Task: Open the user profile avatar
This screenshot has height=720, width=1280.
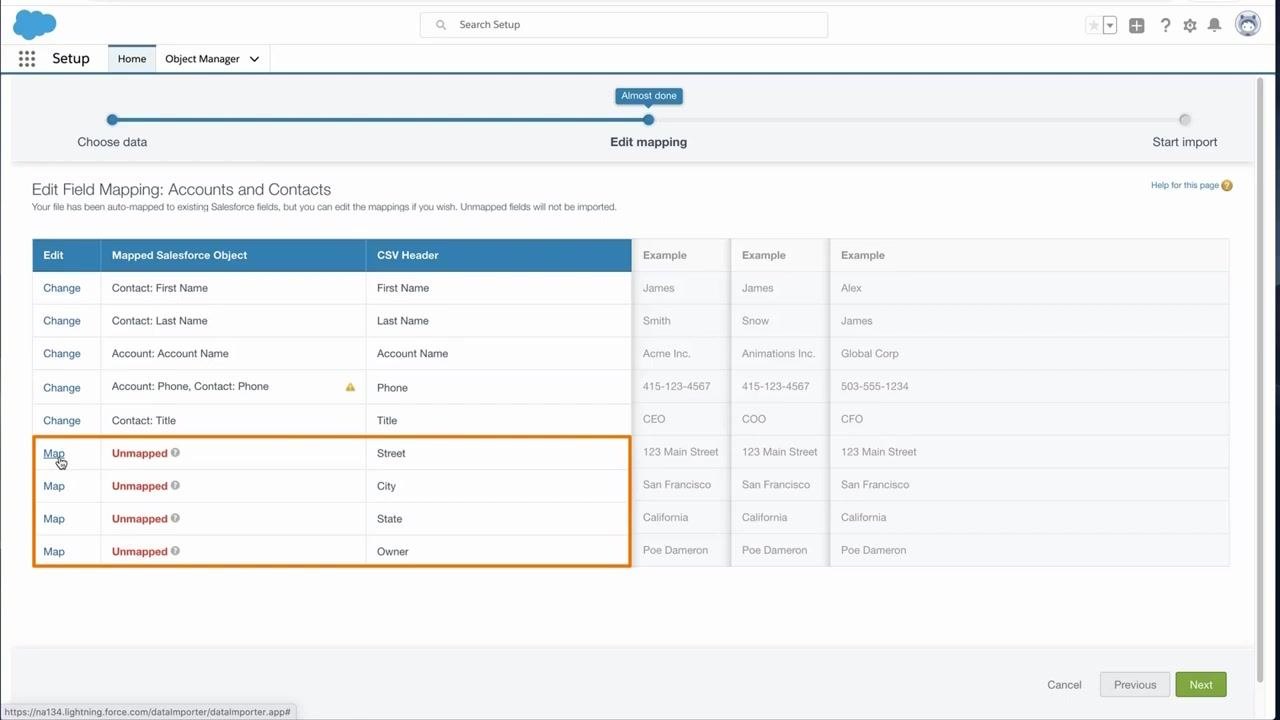Action: pyautogui.click(x=1248, y=24)
